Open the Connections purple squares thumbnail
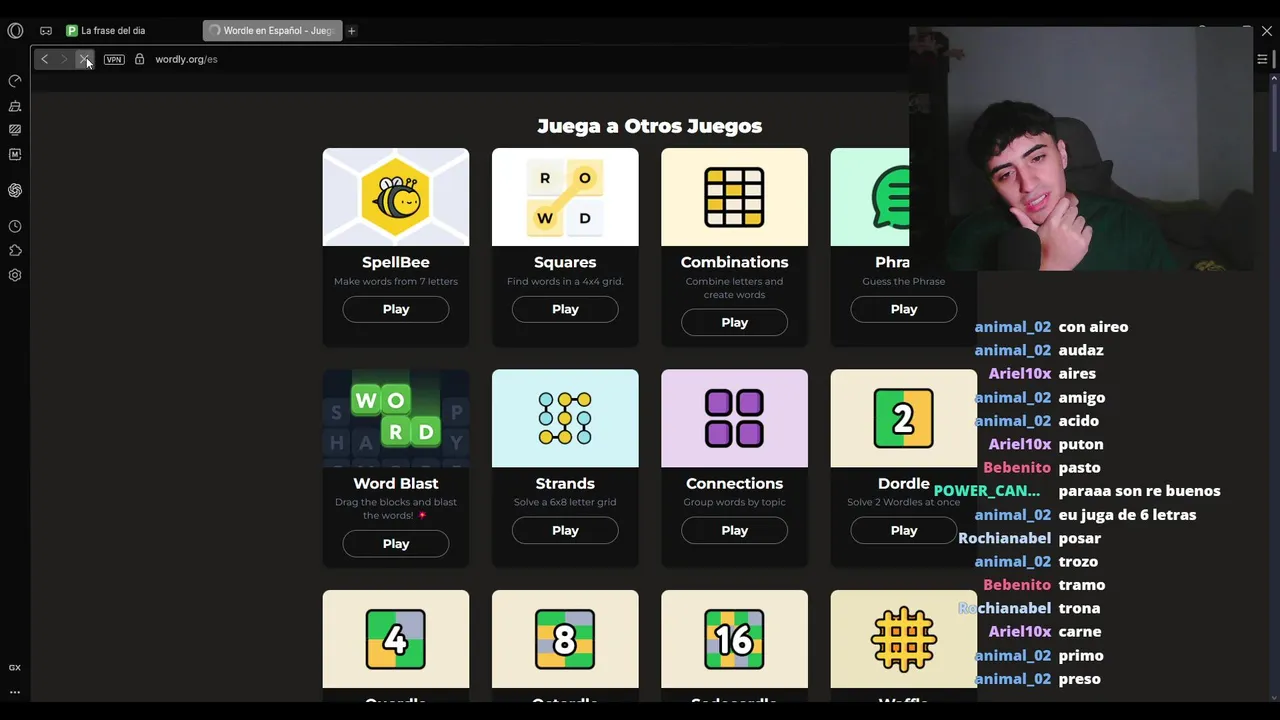The height and width of the screenshot is (720, 1280). coord(734,418)
